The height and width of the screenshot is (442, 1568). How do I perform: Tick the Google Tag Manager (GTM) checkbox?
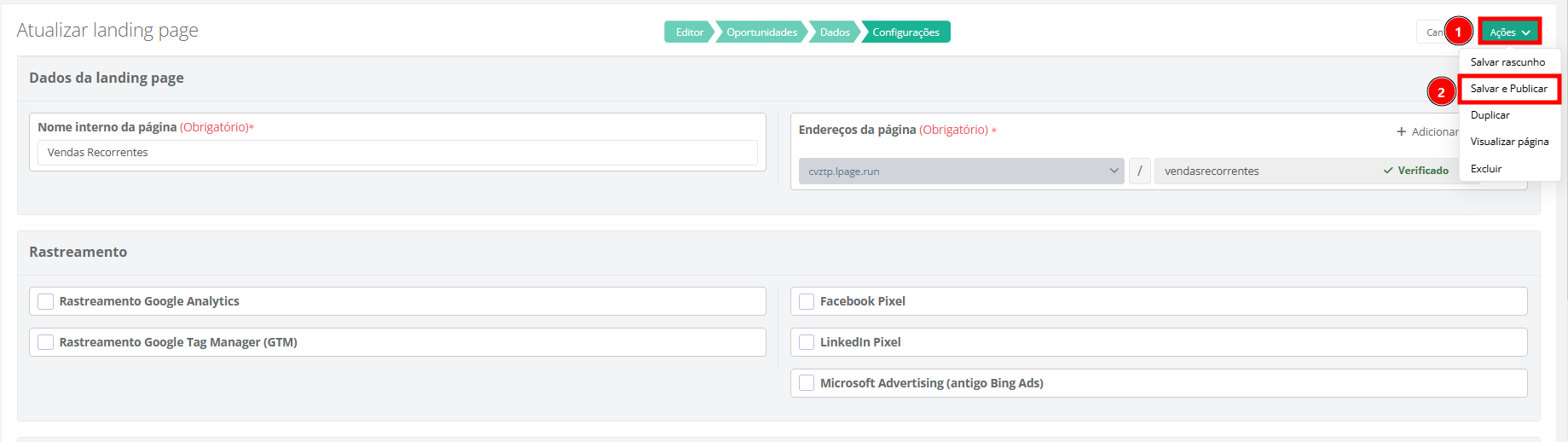tap(46, 342)
